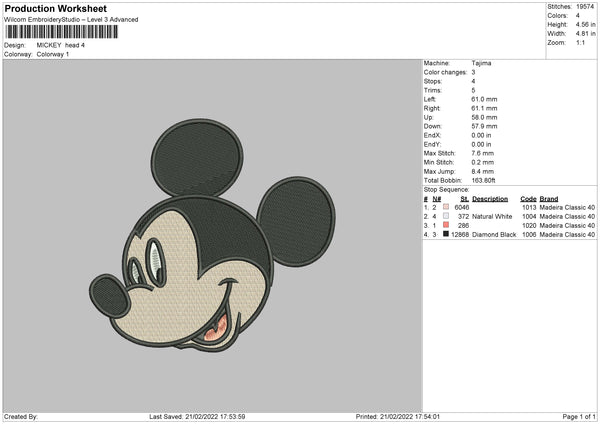Click thread code '1006'

click(x=529, y=235)
